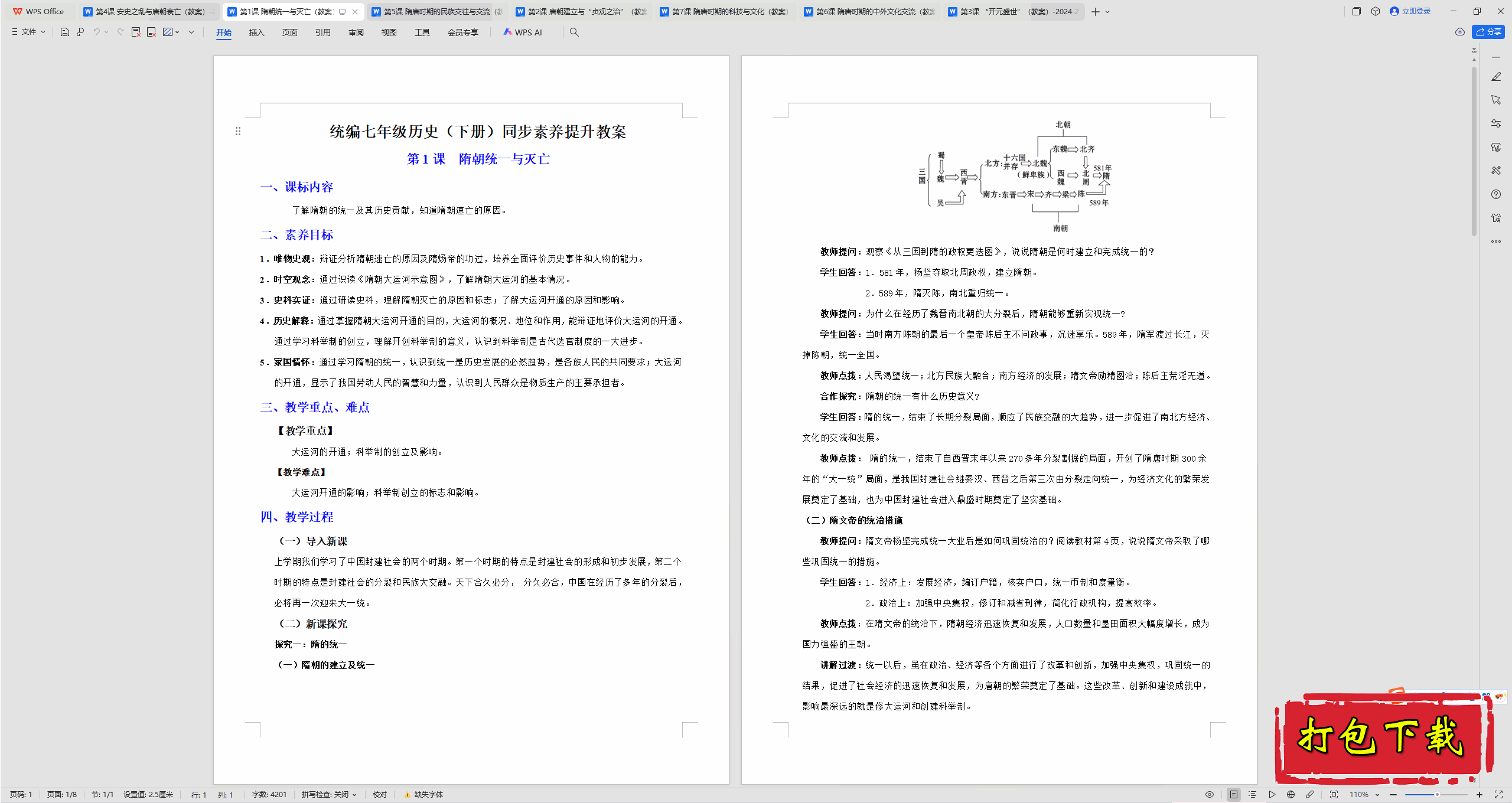
Task: Expand the blue format icon dropdown arrow
Action: click(177, 32)
